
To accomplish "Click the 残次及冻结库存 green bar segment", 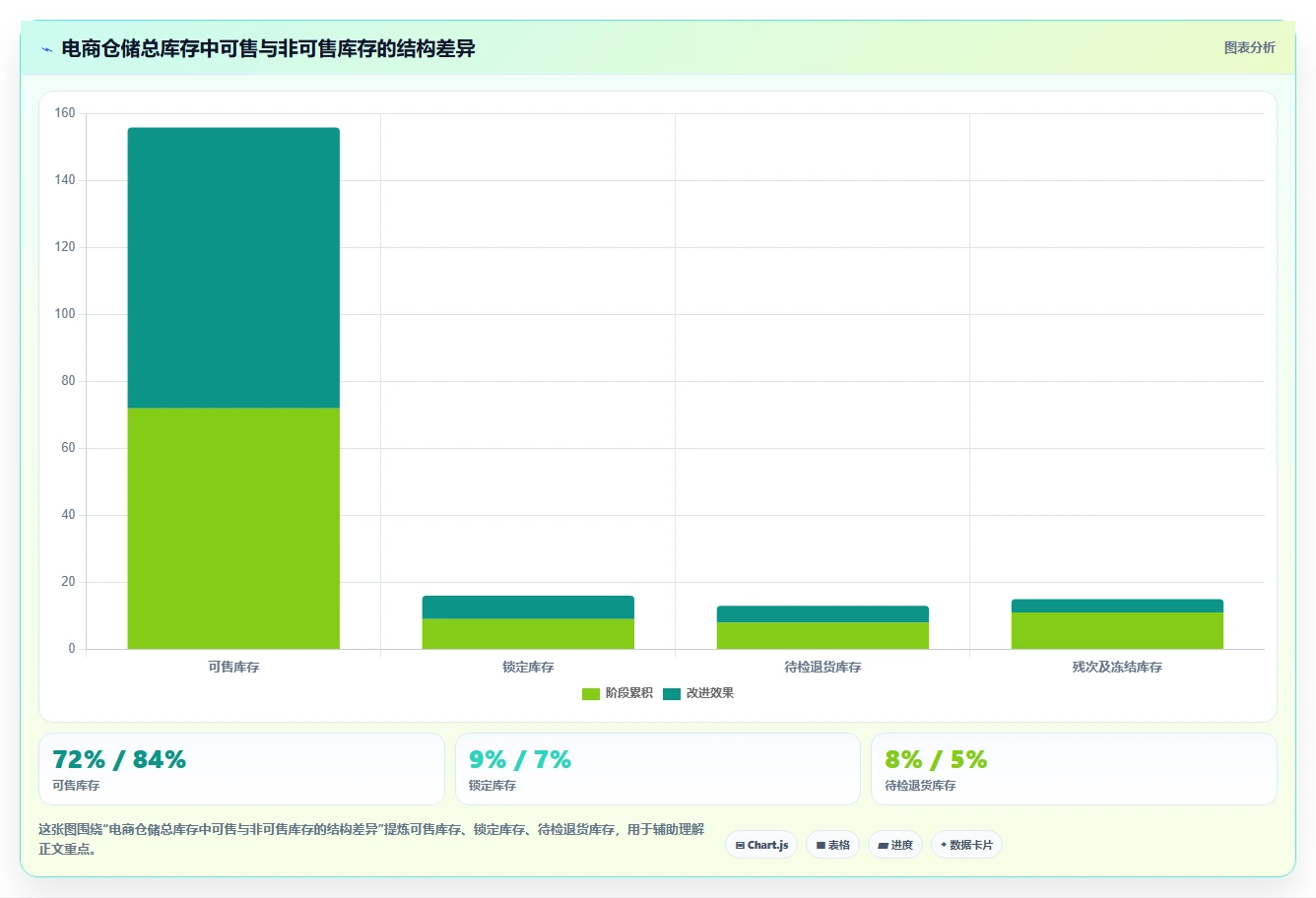I will 1117,631.
